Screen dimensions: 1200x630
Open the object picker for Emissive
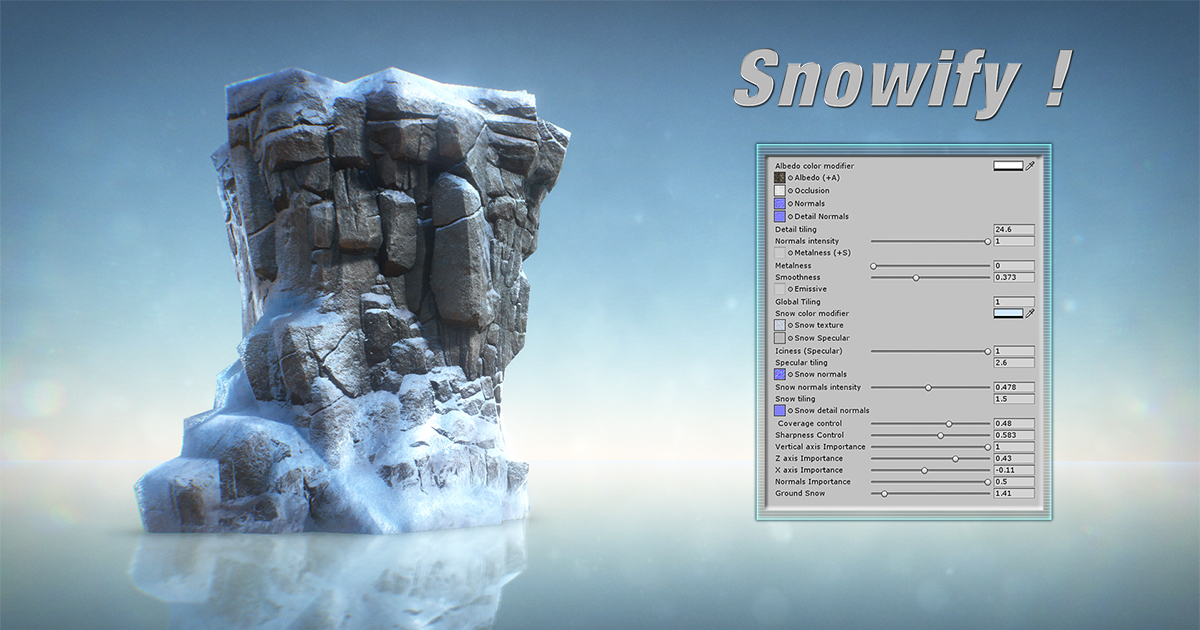789,288
